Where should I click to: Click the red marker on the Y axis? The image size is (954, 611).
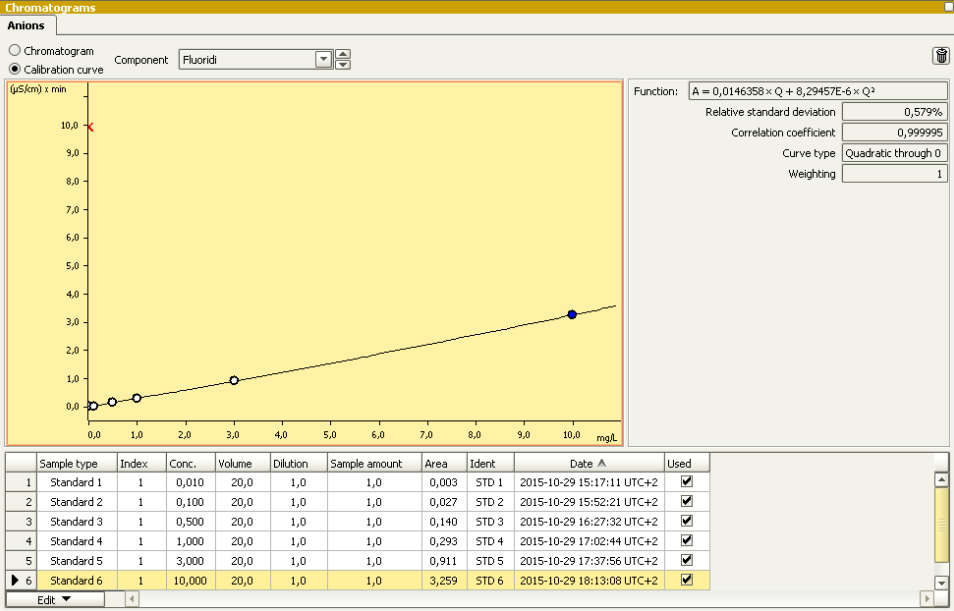tap(90, 127)
